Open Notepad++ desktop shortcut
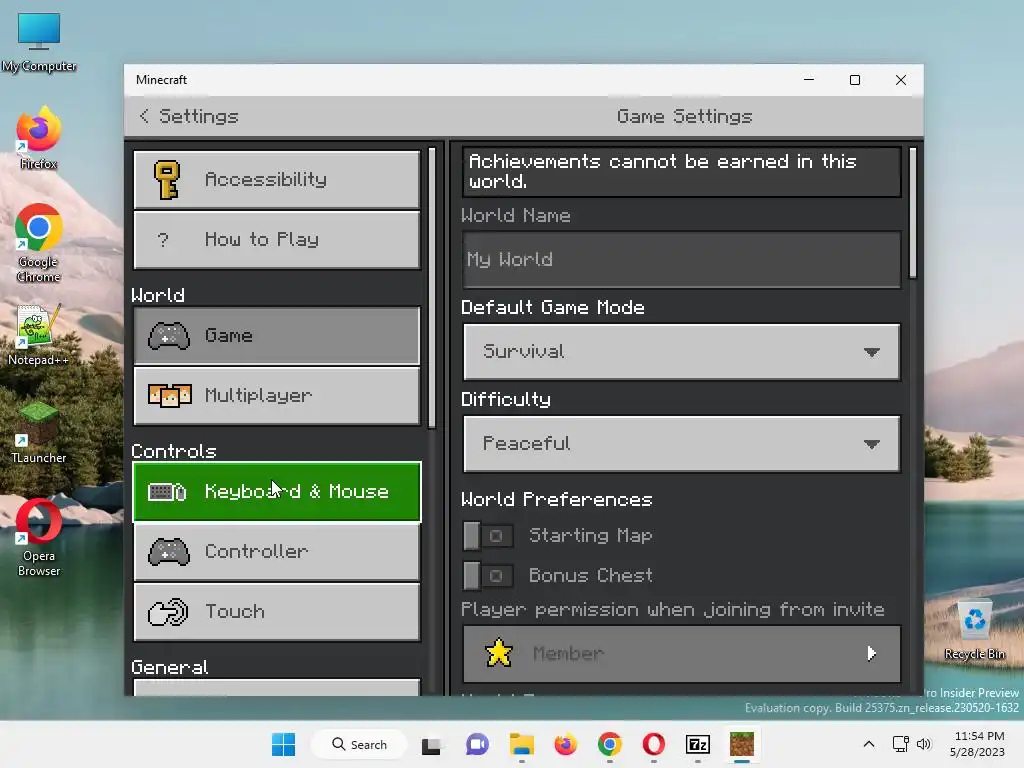This screenshot has height=768, width=1024. (39, 335)
